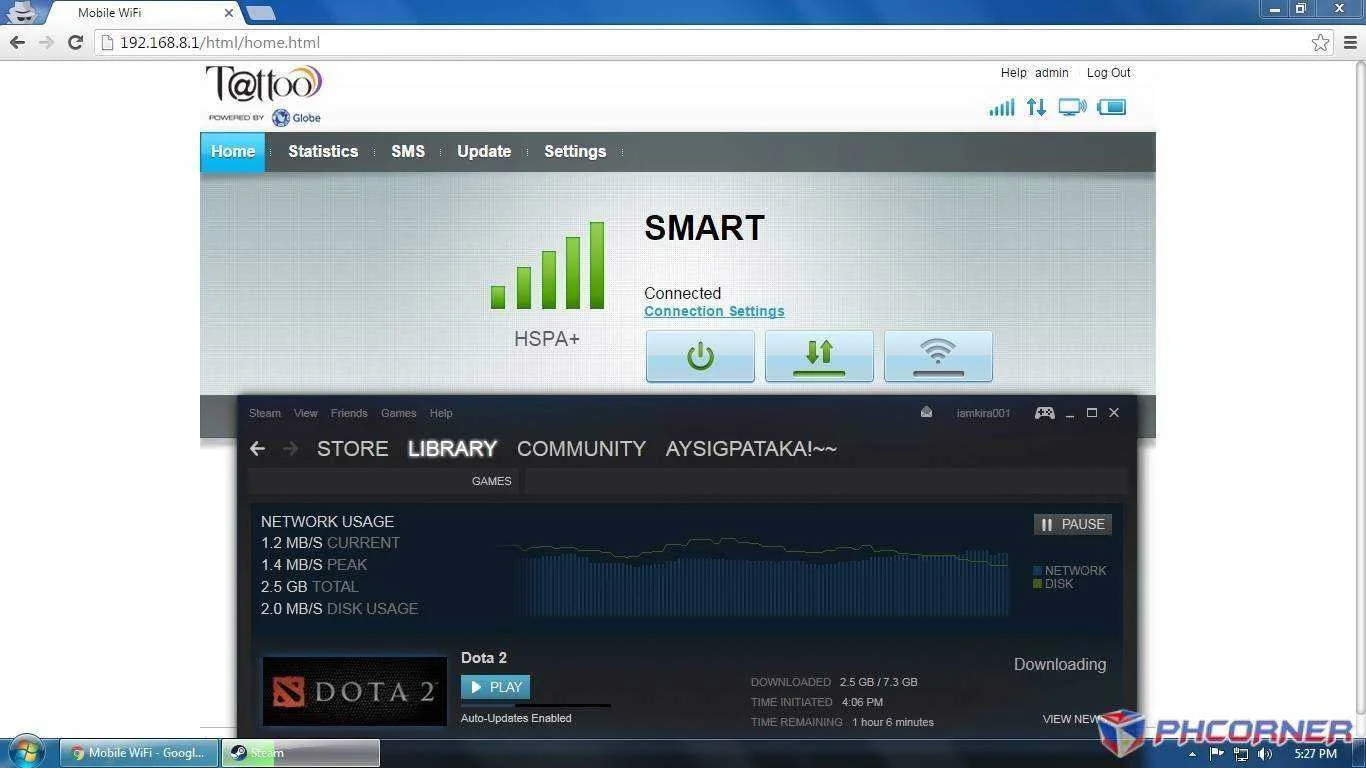Screen dimensions: 1366x768
Task: Click the volume speaker tray icon
Action: tap(1266, 753)
